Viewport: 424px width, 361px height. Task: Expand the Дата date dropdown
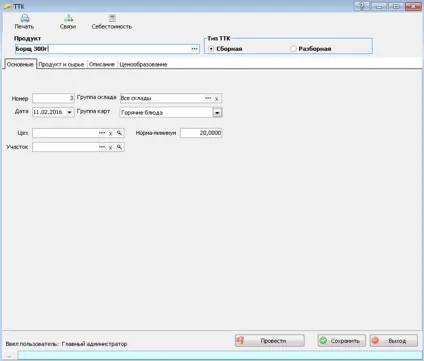69,112
